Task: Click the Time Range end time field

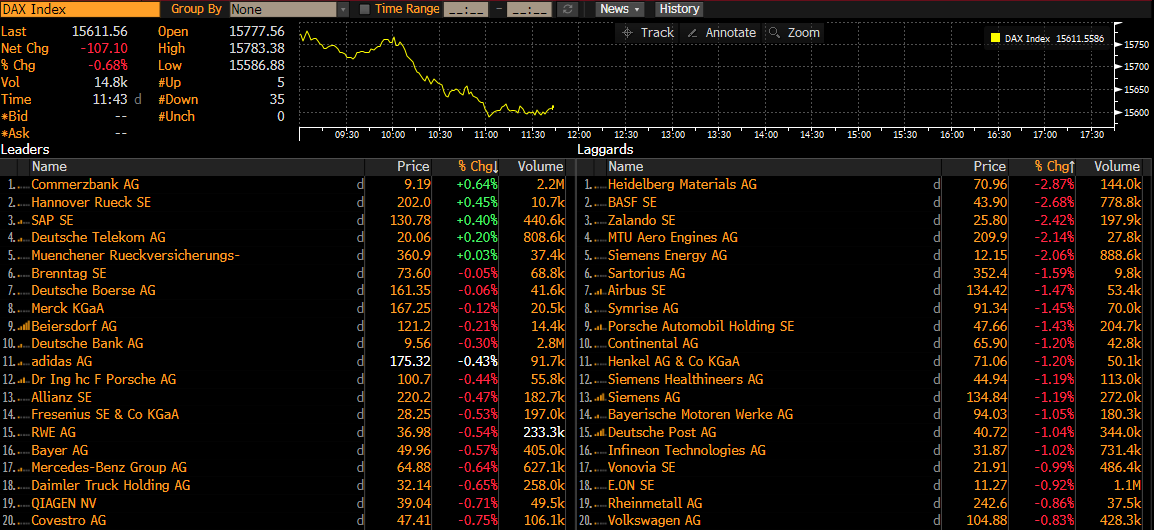Action: coord(529,10)
